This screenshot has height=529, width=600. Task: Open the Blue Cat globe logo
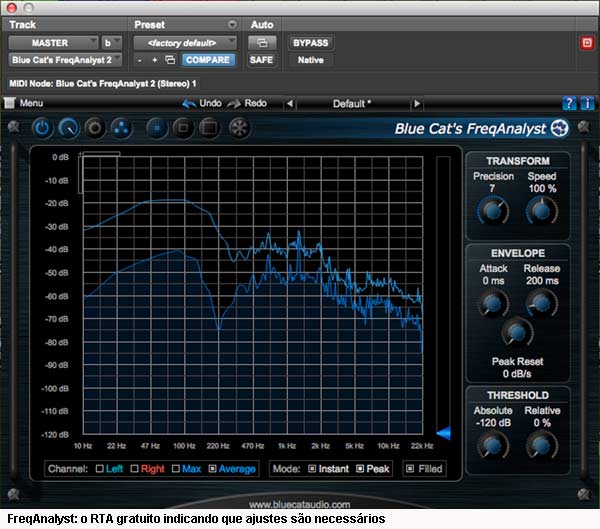coord(559,128)
